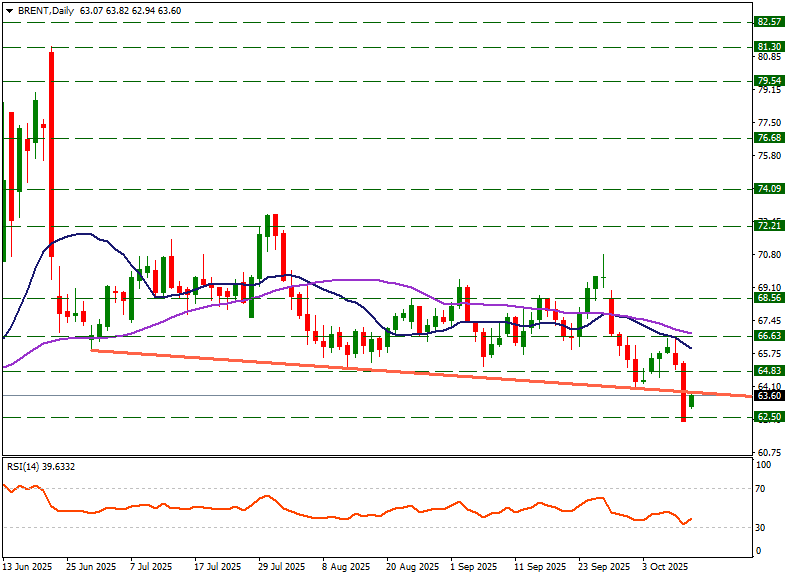Image resolution: width=792 pixels, height=578 pixels.
Task: Click the 66.63 price level label
Action: (x=768, y=336)
